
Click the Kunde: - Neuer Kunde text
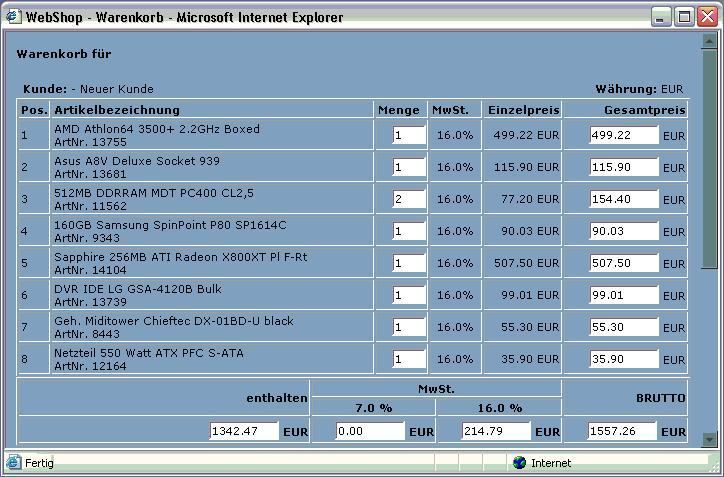88,89
